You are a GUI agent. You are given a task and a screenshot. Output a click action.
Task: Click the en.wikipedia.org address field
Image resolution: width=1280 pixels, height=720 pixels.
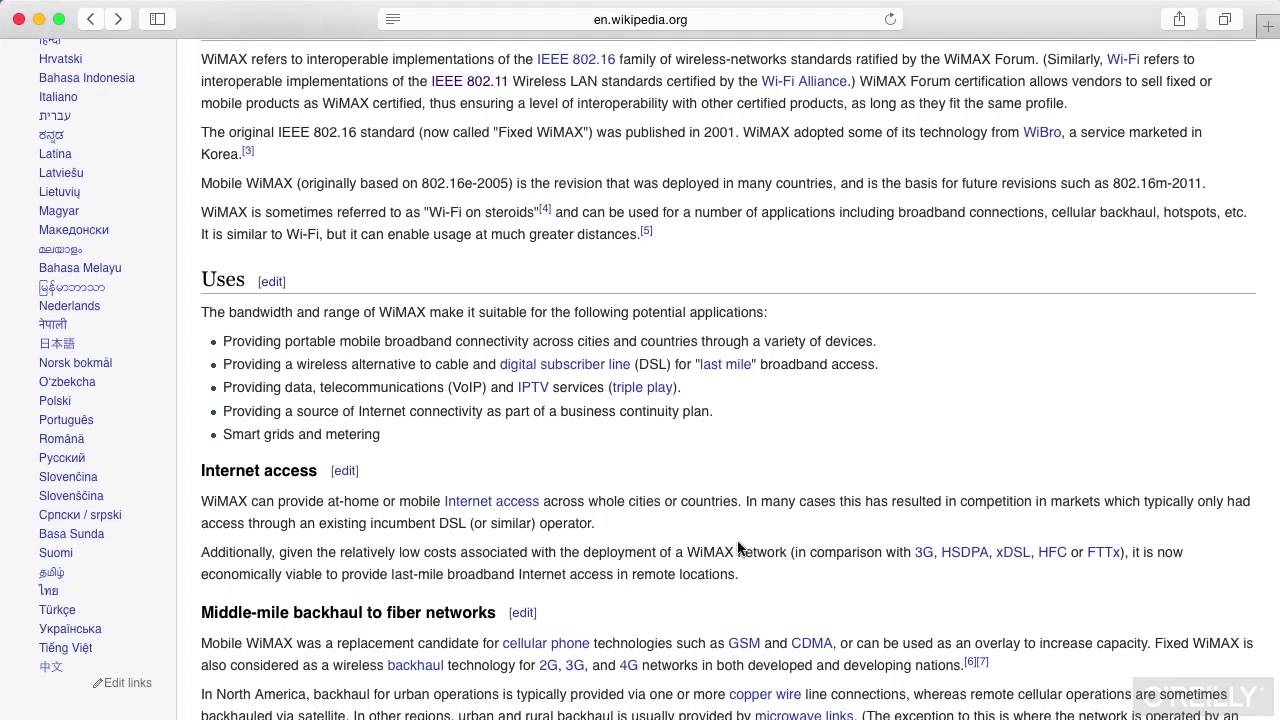tap(640, 19)
